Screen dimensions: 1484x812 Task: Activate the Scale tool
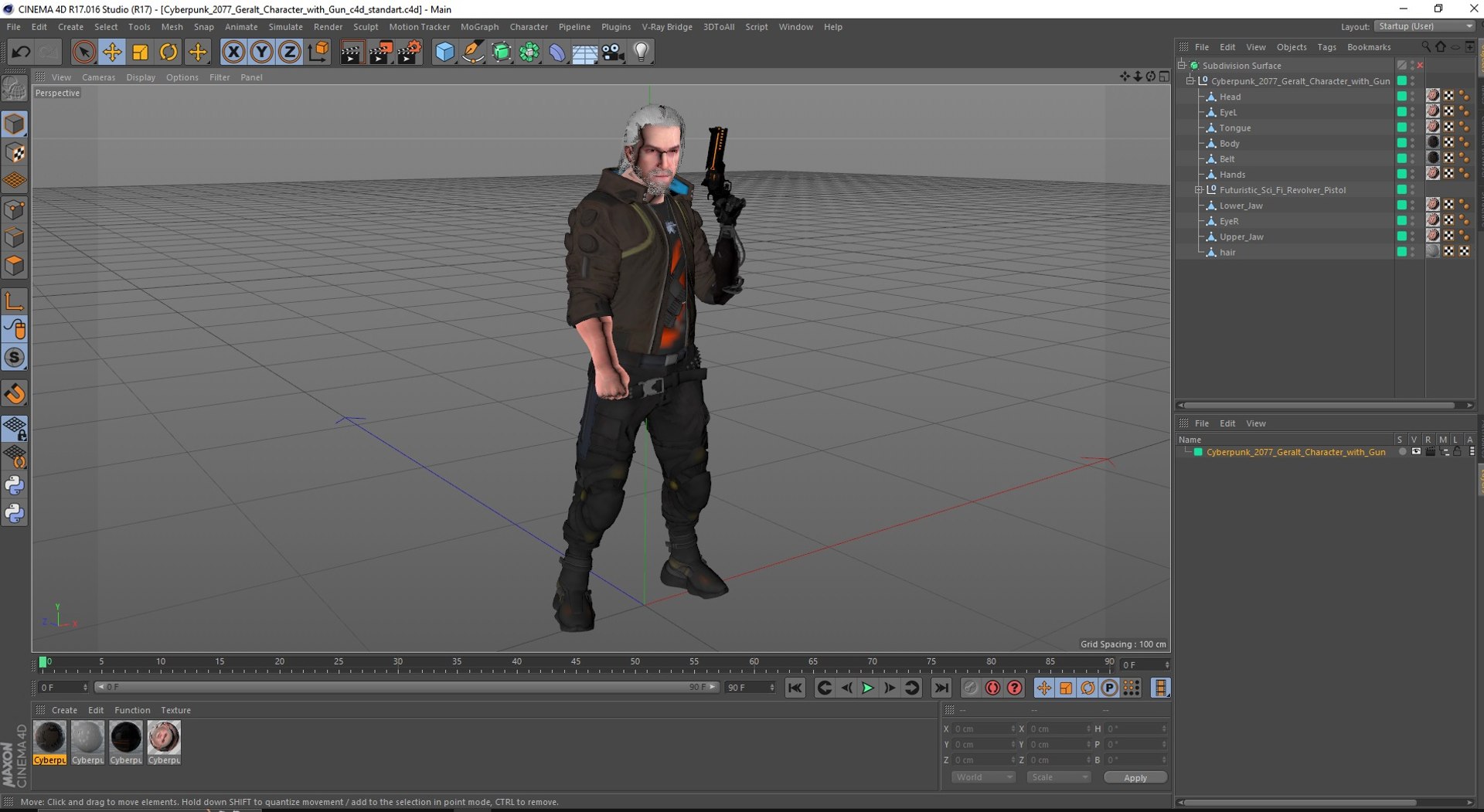[x=140, y=53]
